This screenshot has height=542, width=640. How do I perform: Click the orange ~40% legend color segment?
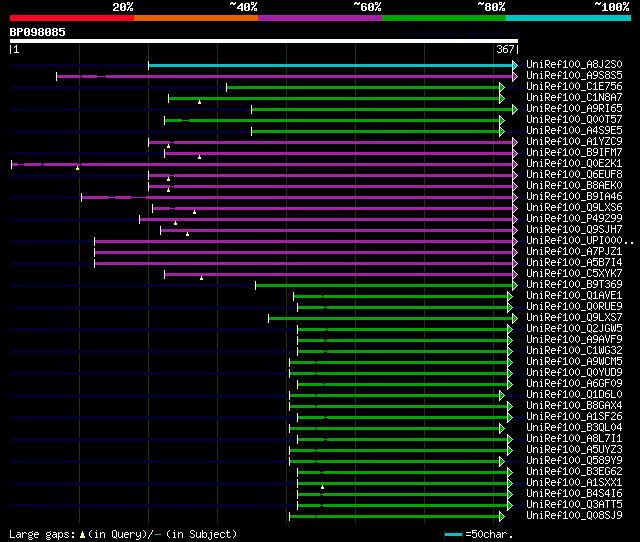point(196,18)
